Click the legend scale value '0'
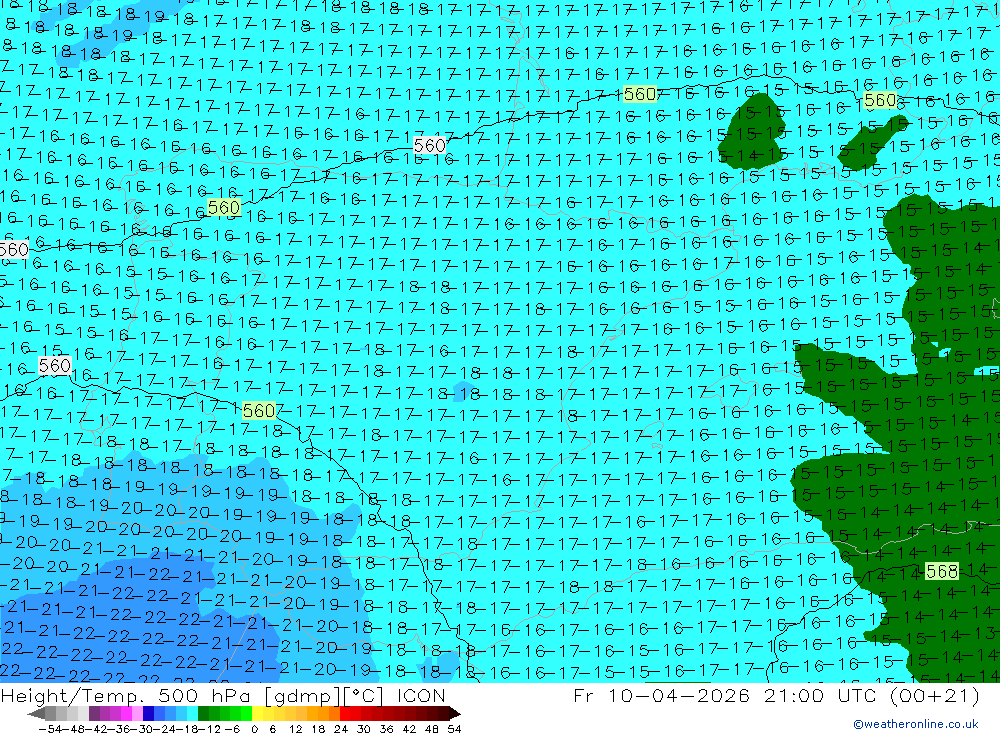1000x733 pixels. 254,729
